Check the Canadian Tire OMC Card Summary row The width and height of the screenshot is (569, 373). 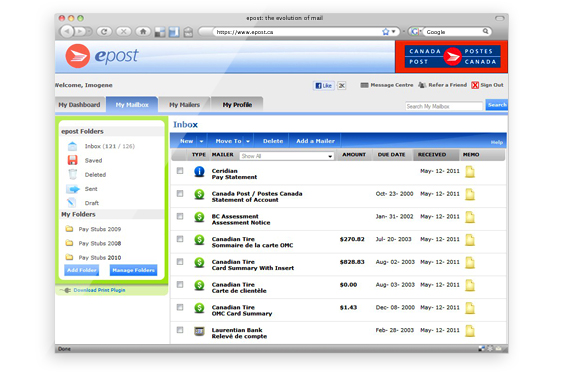(x=180, y=307)
